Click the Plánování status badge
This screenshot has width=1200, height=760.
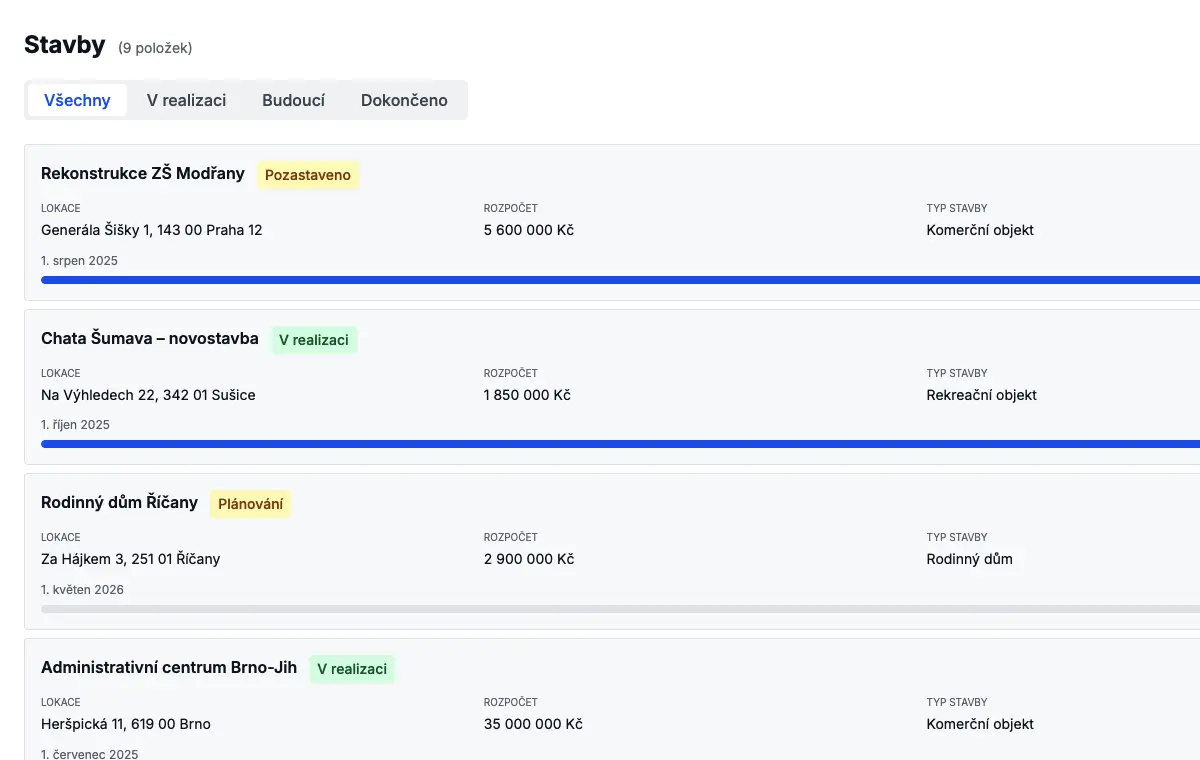click(250, 504)
